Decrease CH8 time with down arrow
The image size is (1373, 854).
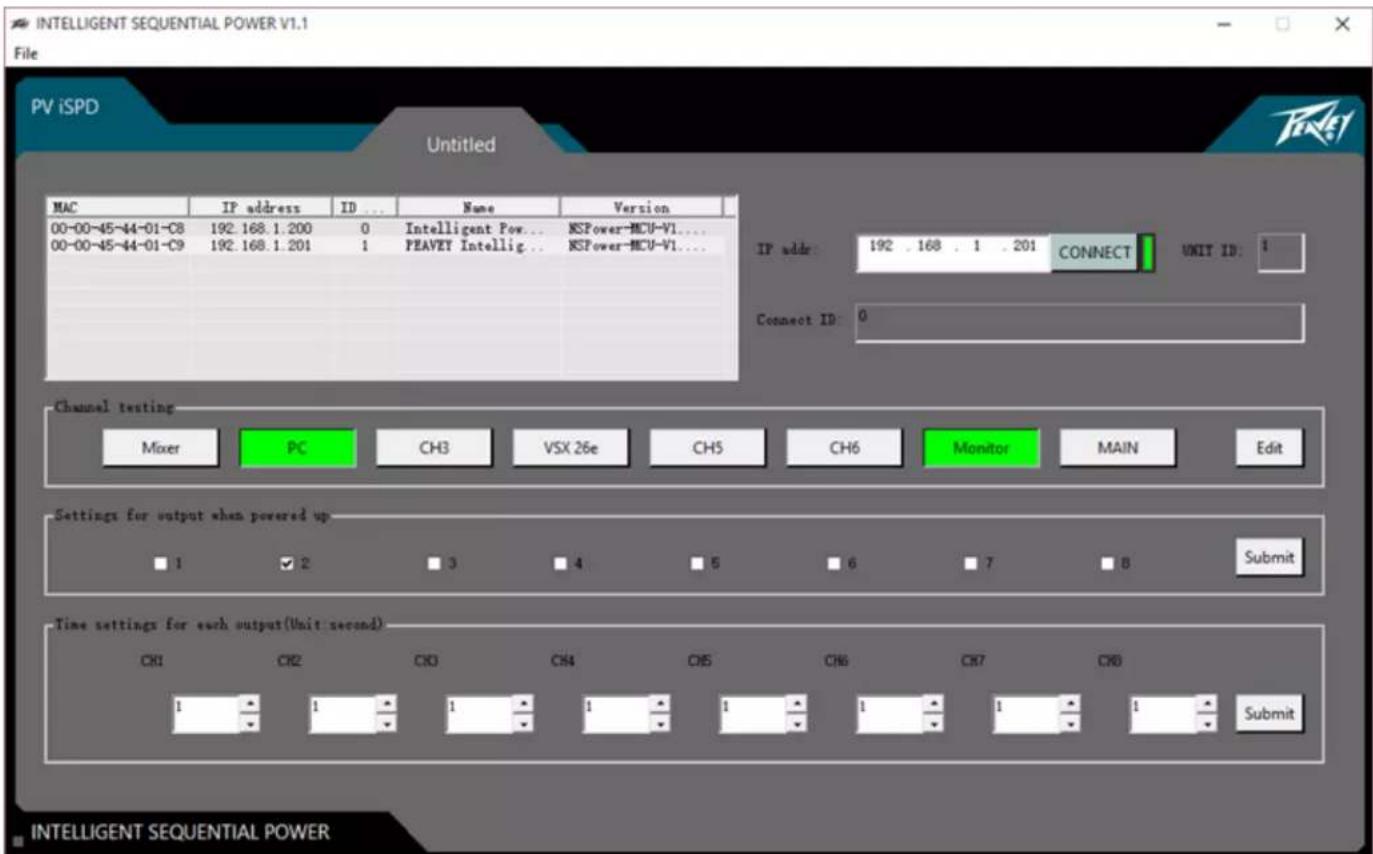tap(1209, 723)
